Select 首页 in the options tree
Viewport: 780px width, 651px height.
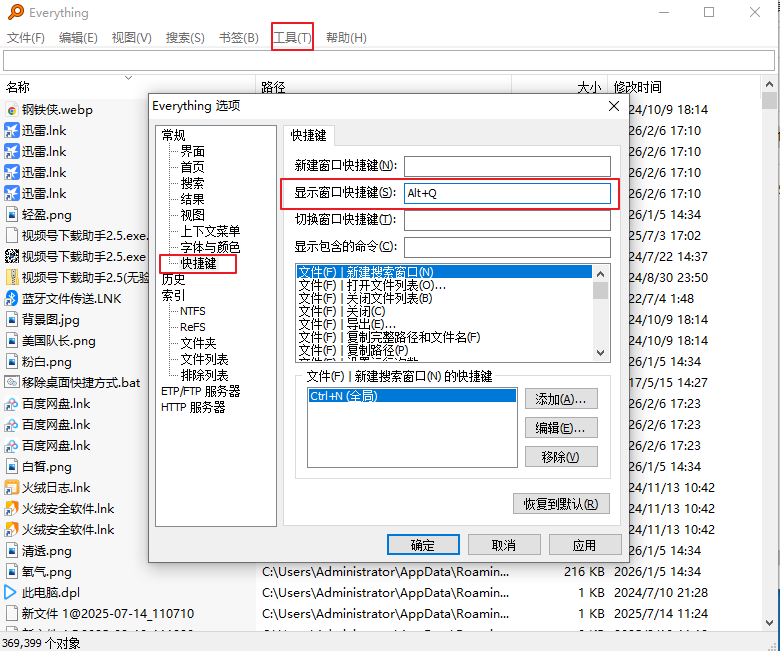(x=193, y=167)
